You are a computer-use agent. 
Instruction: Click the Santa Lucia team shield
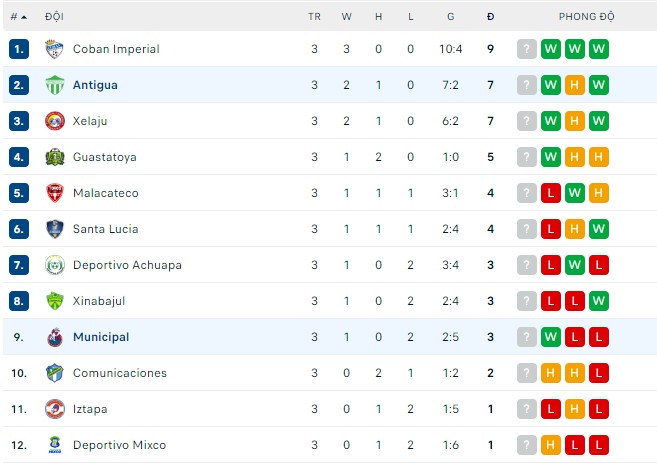(x=54, y=229)
